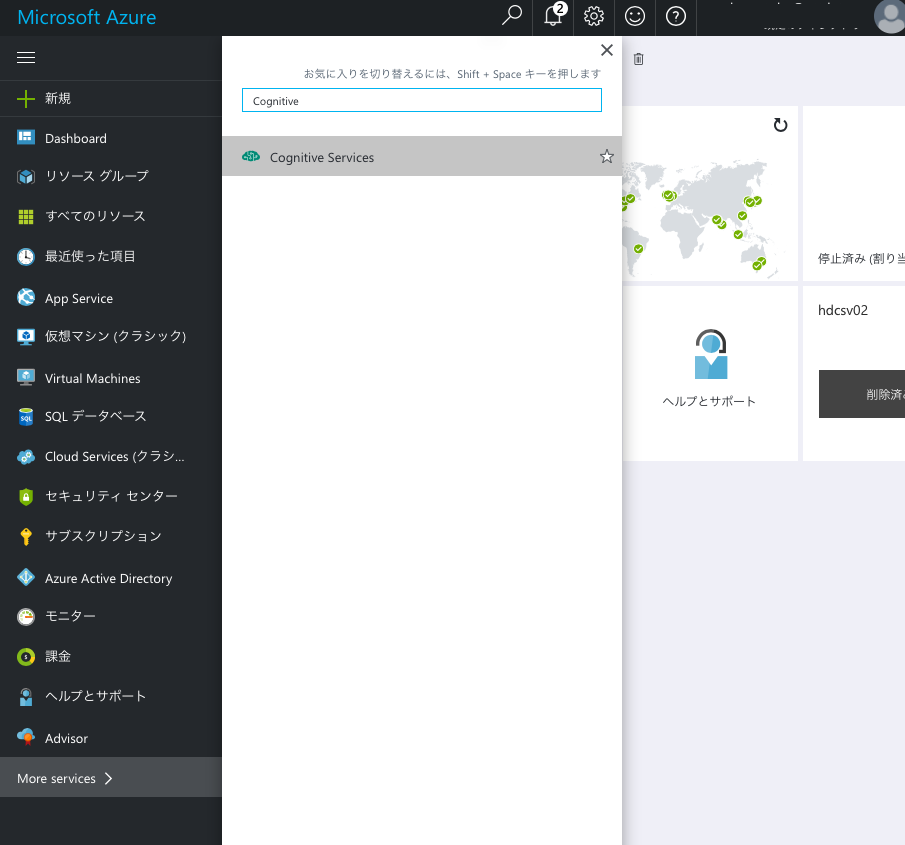Click the Cloud Services cloud icon

(x=26, y=457)
